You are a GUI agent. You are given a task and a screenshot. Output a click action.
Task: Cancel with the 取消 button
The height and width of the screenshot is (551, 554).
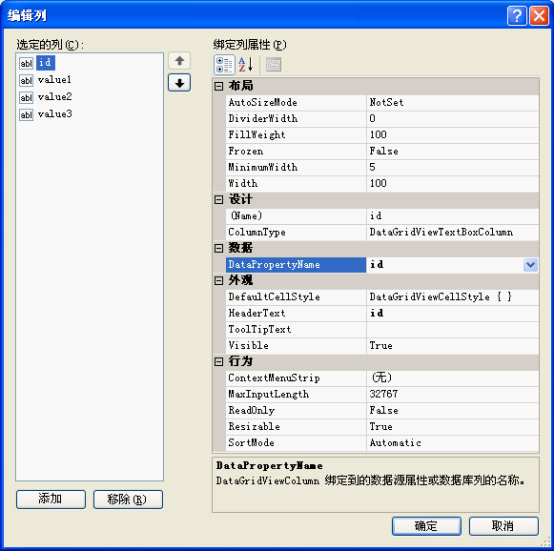504,526
